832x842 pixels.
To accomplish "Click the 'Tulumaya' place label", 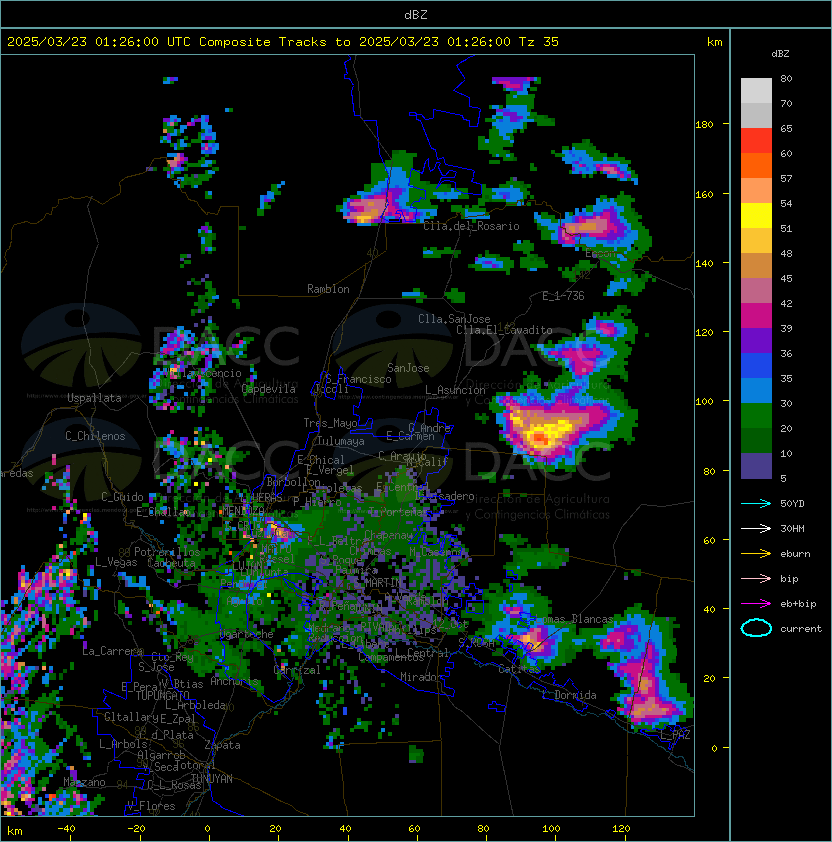I will (x=341, y=441).
